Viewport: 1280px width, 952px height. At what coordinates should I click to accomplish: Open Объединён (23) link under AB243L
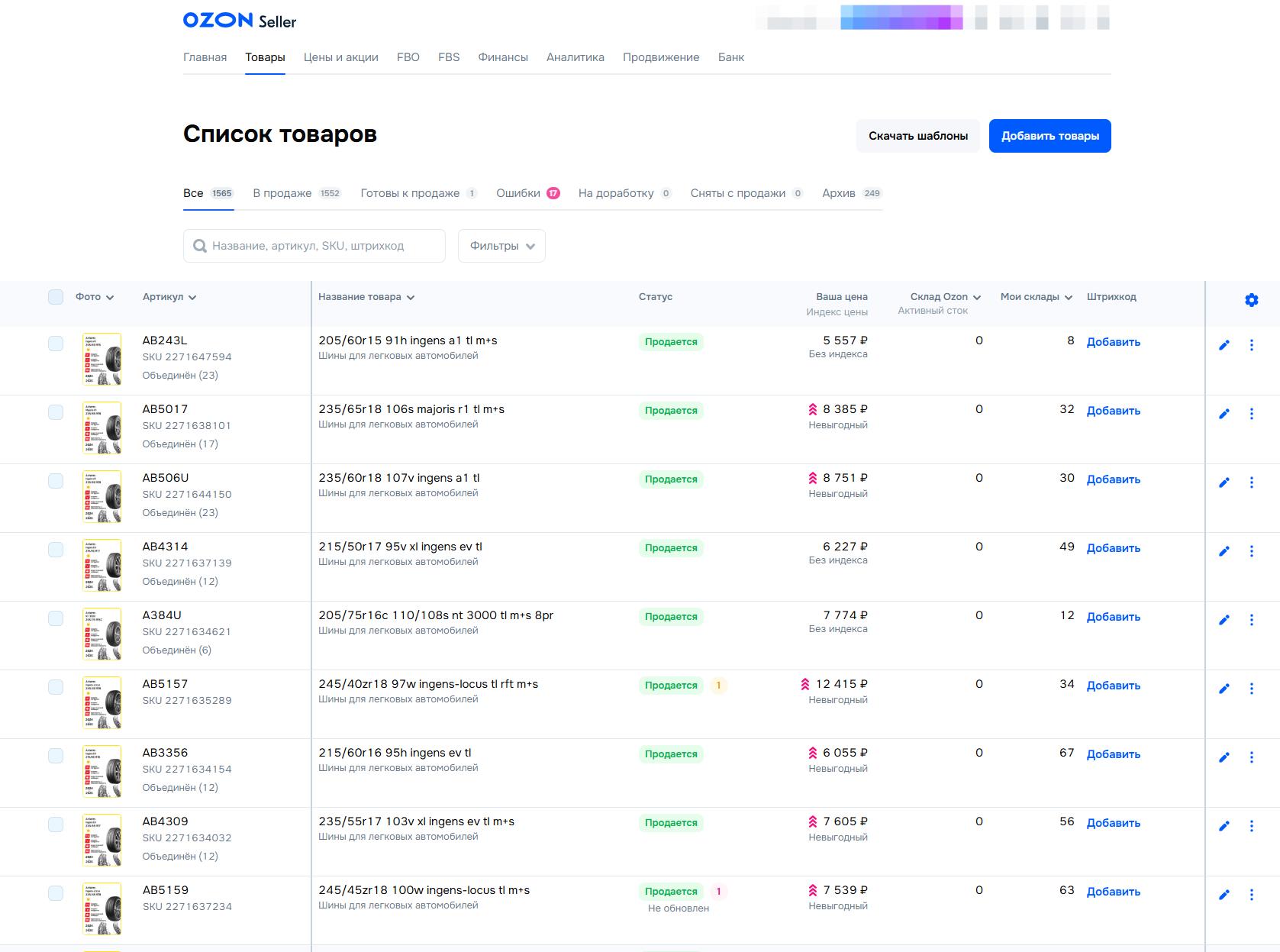(x=180, y=375)
